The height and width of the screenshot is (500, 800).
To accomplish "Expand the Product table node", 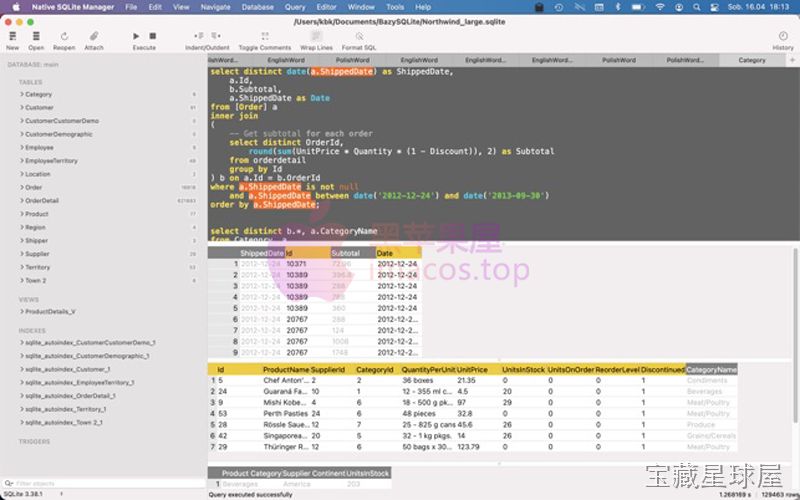I will (22, 214).
